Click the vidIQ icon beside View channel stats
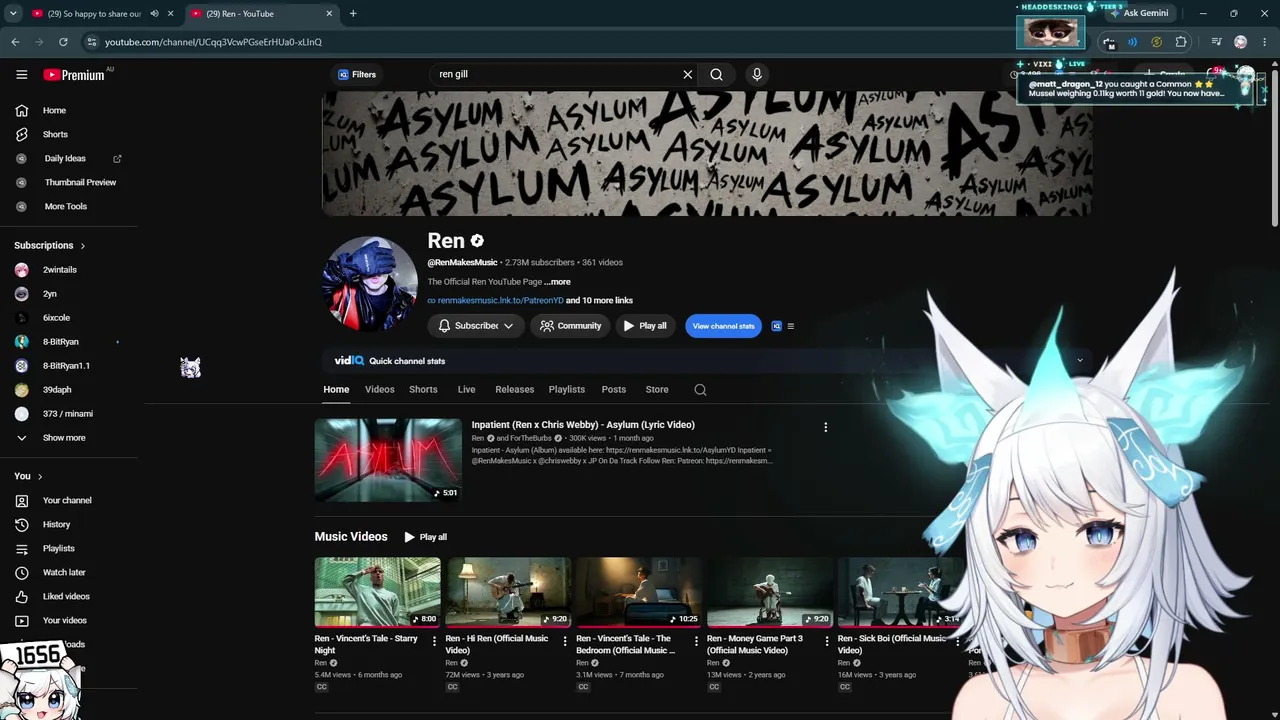 pyautogui.click(x=776, y=326)
